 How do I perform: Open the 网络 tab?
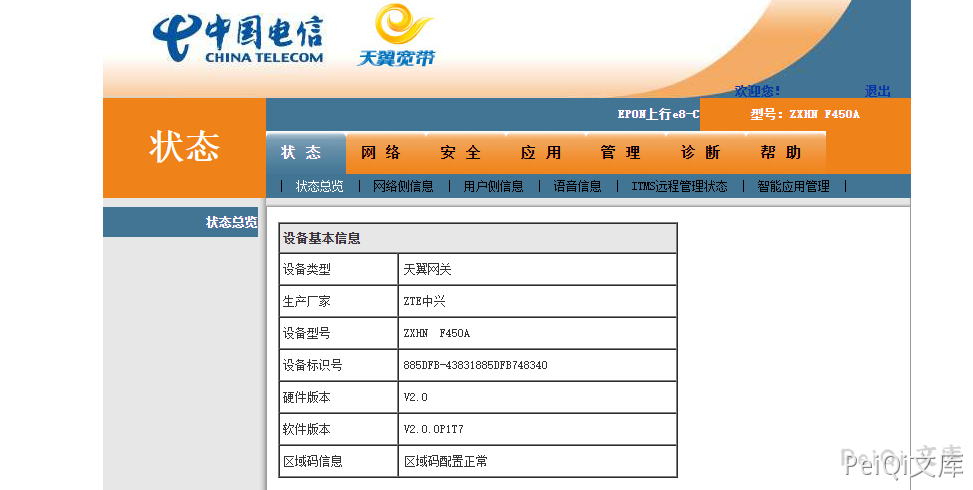click(x=381, y=153)
